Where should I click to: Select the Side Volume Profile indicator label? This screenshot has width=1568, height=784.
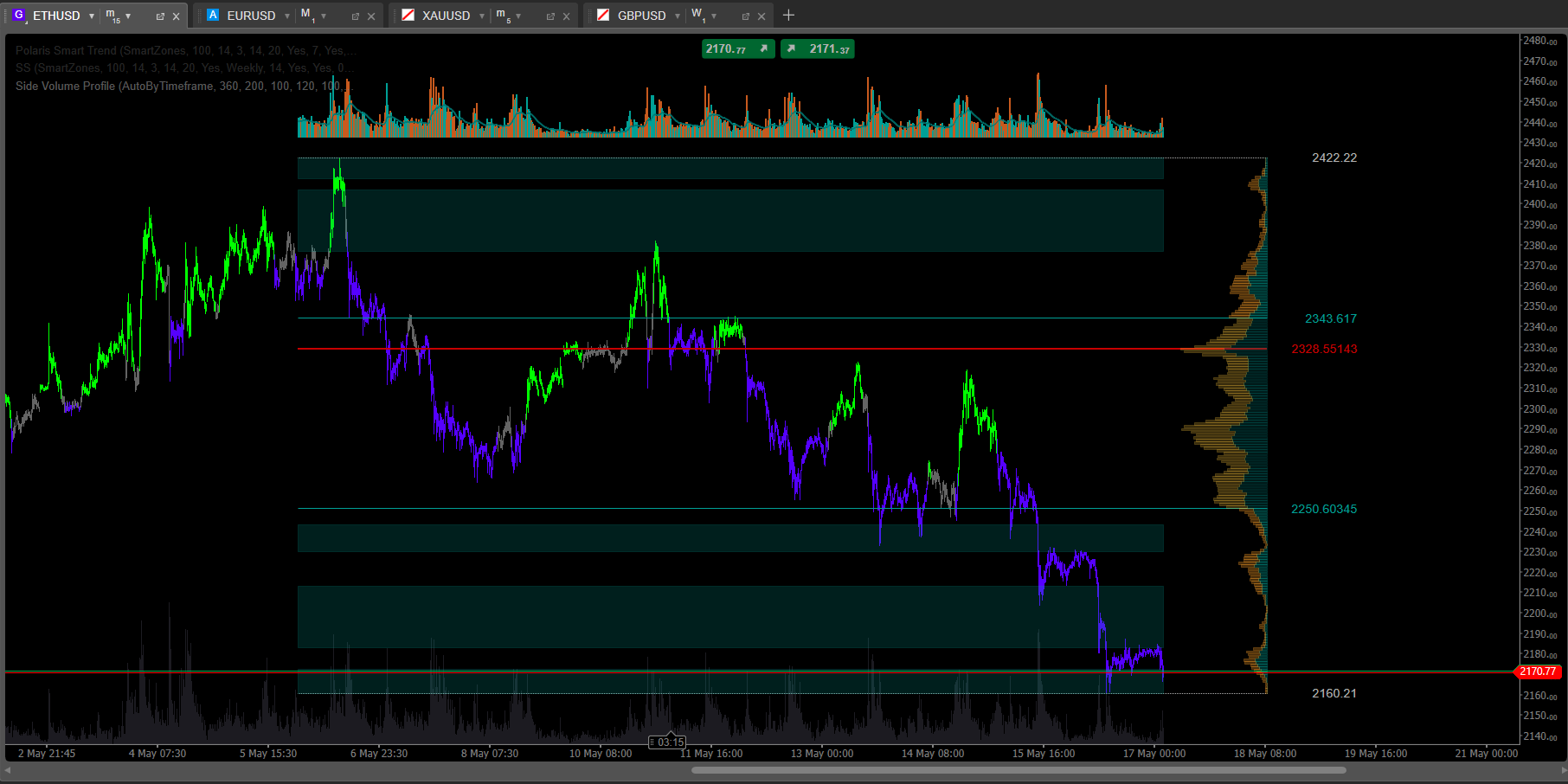[x=183, y=86]
